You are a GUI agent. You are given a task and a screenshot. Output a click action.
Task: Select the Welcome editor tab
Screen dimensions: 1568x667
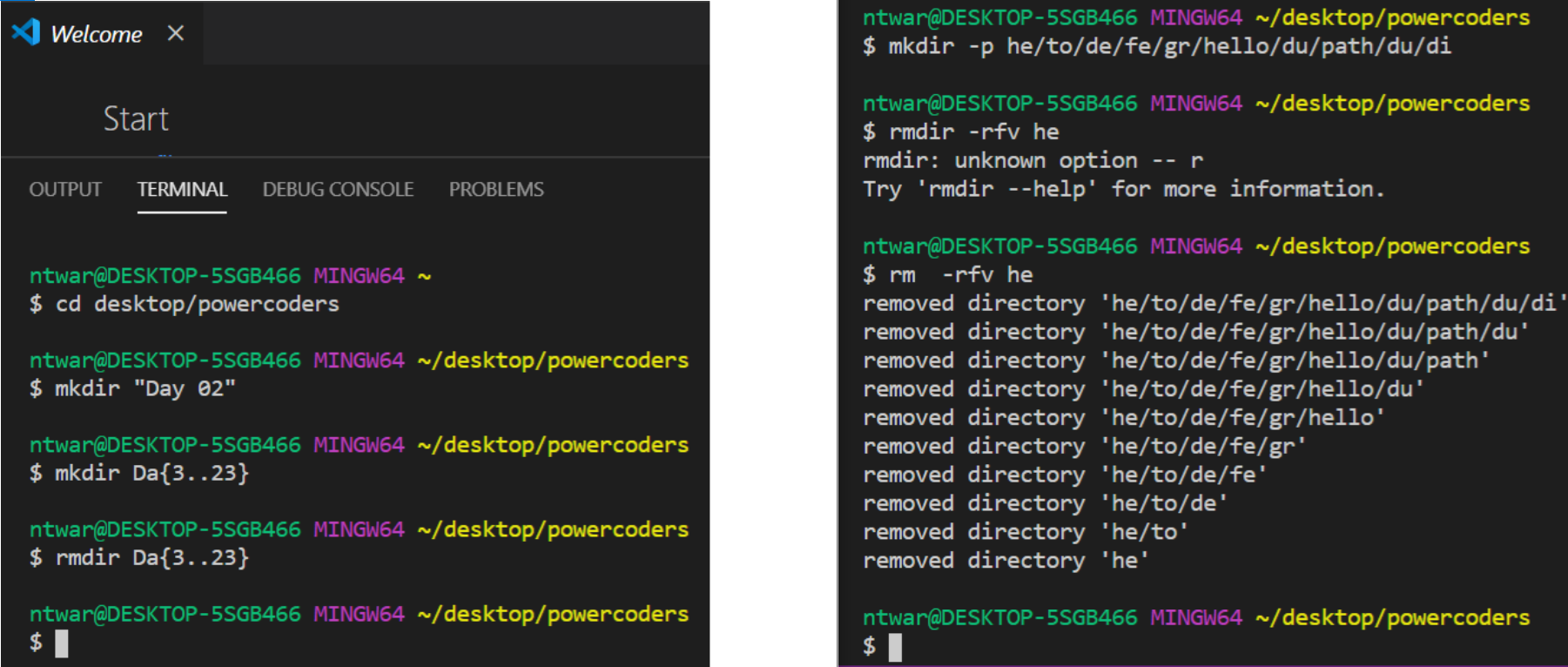pyautogui.click(x=96, y=34)
